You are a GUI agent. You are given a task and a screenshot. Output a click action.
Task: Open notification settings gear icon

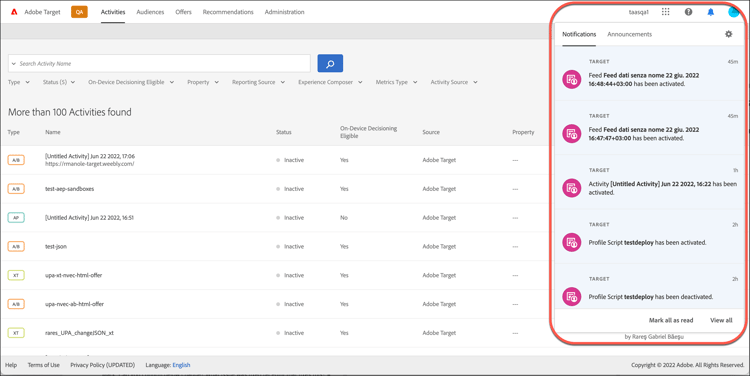click(728, 34)
